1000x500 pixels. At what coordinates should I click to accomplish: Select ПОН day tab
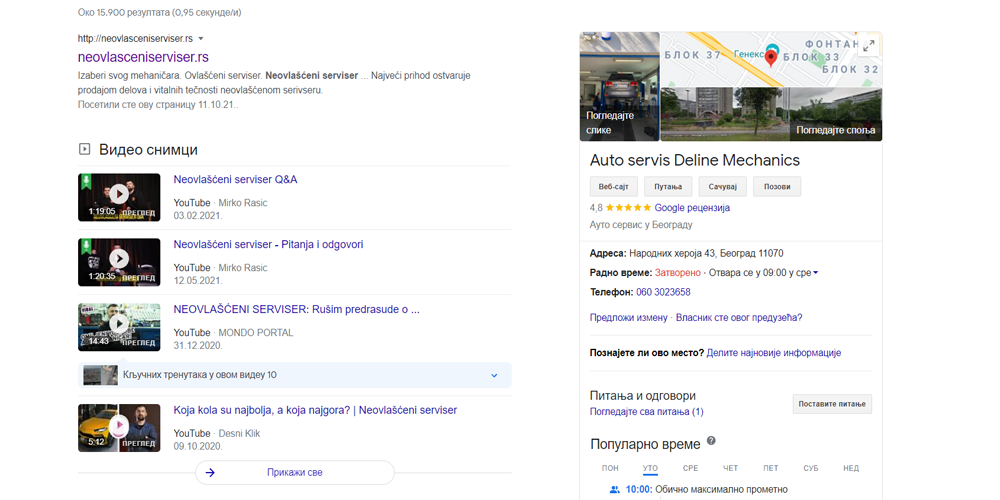[x=610, y=468]
